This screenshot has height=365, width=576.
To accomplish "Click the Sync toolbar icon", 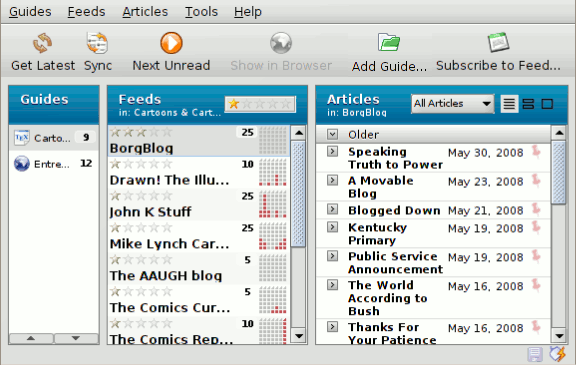I will click(x=97, y=43).
